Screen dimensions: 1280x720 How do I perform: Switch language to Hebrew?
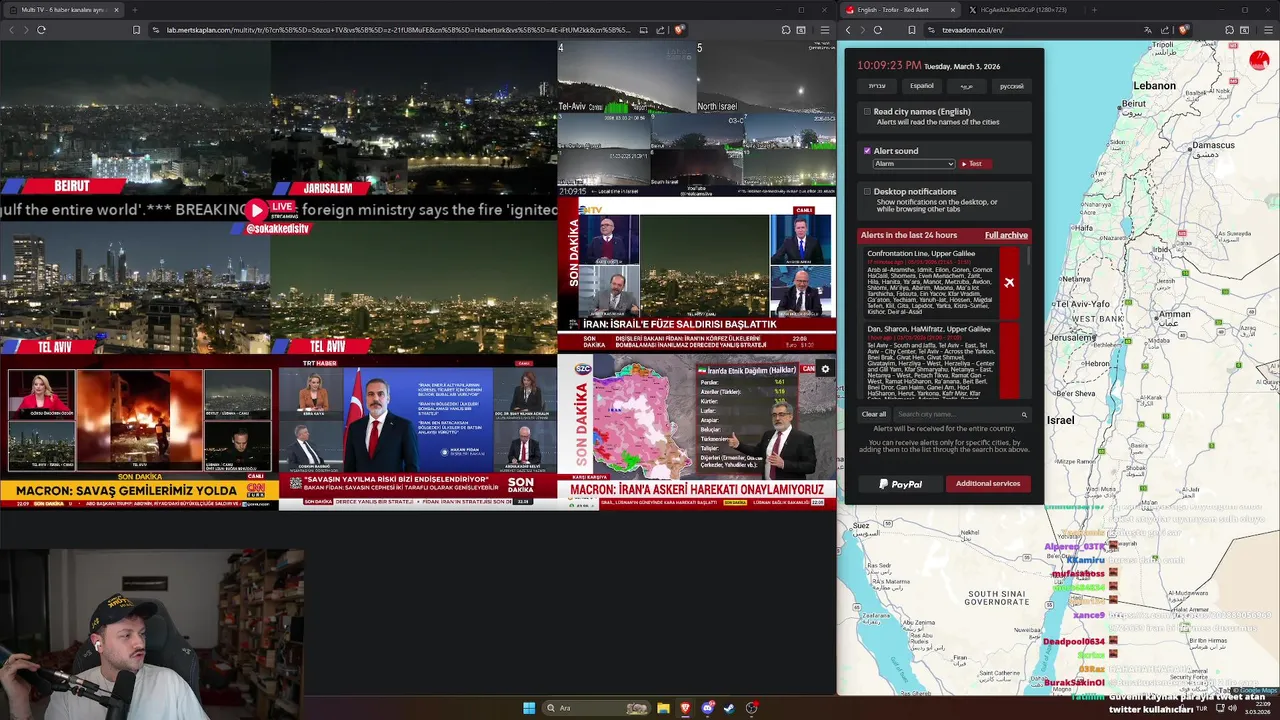pyautogui.click(x=877, y=86)
